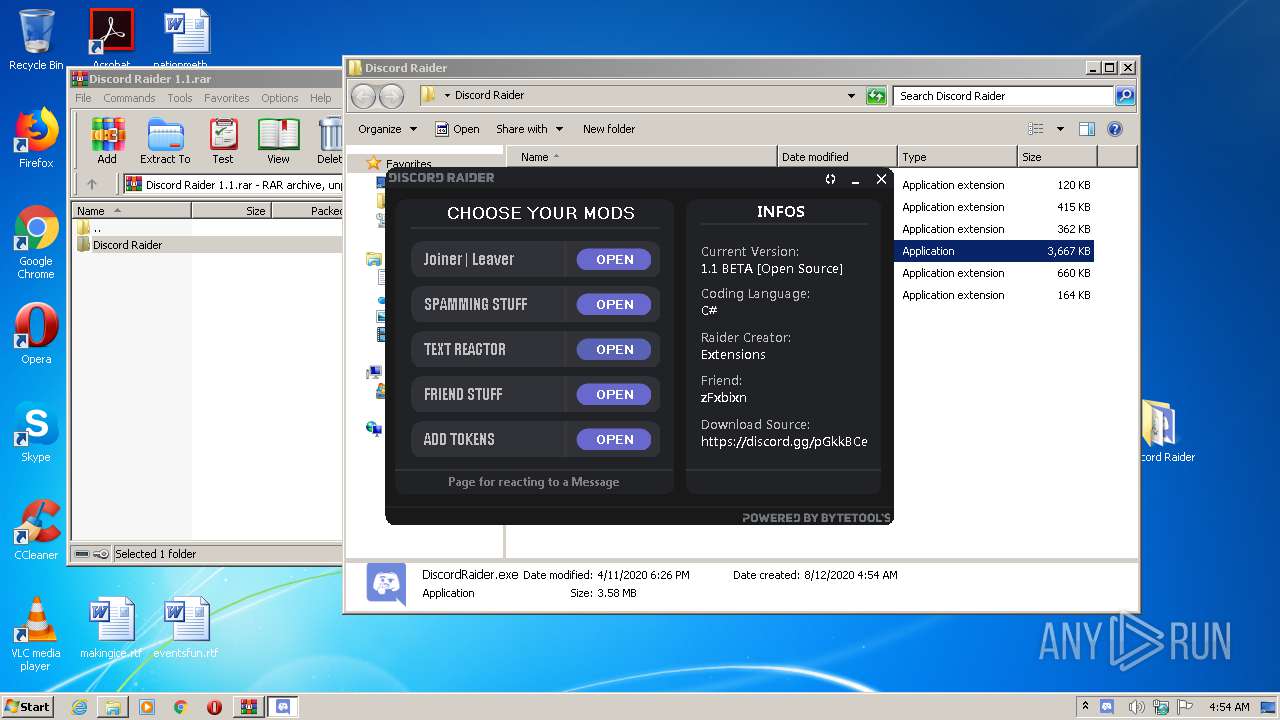The height and width of the screenshot is (720, 1280).
Task: Click Open in Explorer toolbar
Action: [x=457, y=129]
